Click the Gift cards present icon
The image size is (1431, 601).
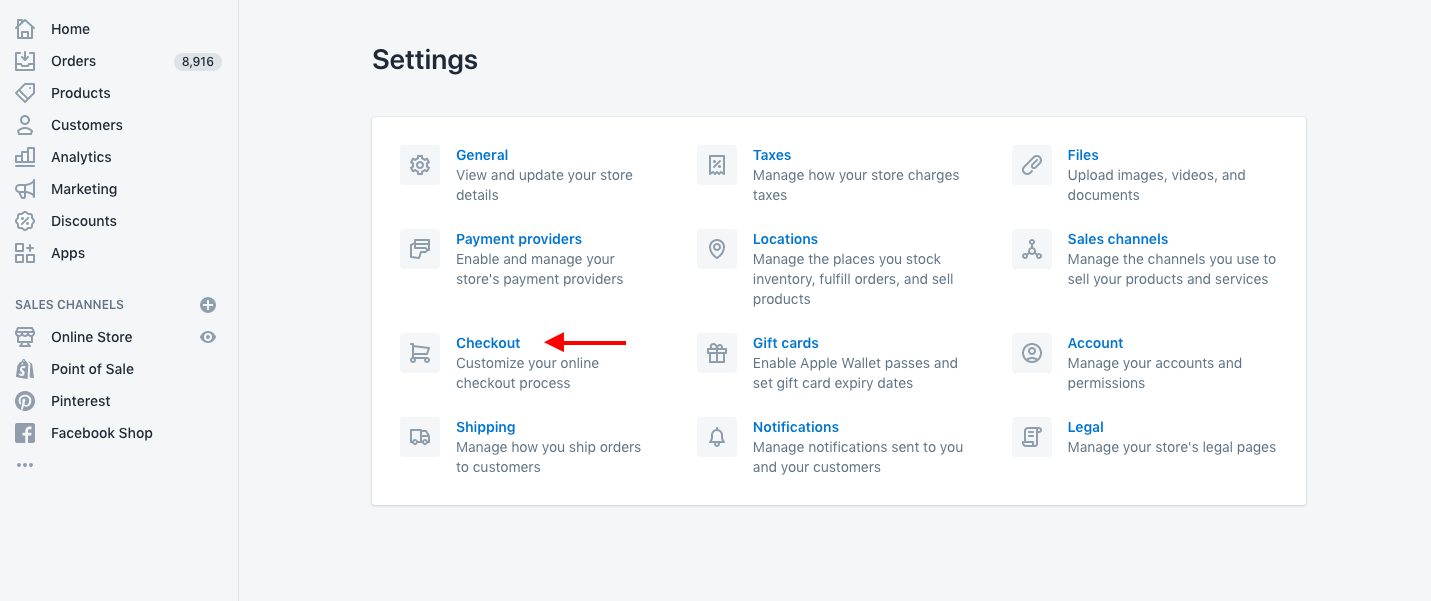(717, 353)
